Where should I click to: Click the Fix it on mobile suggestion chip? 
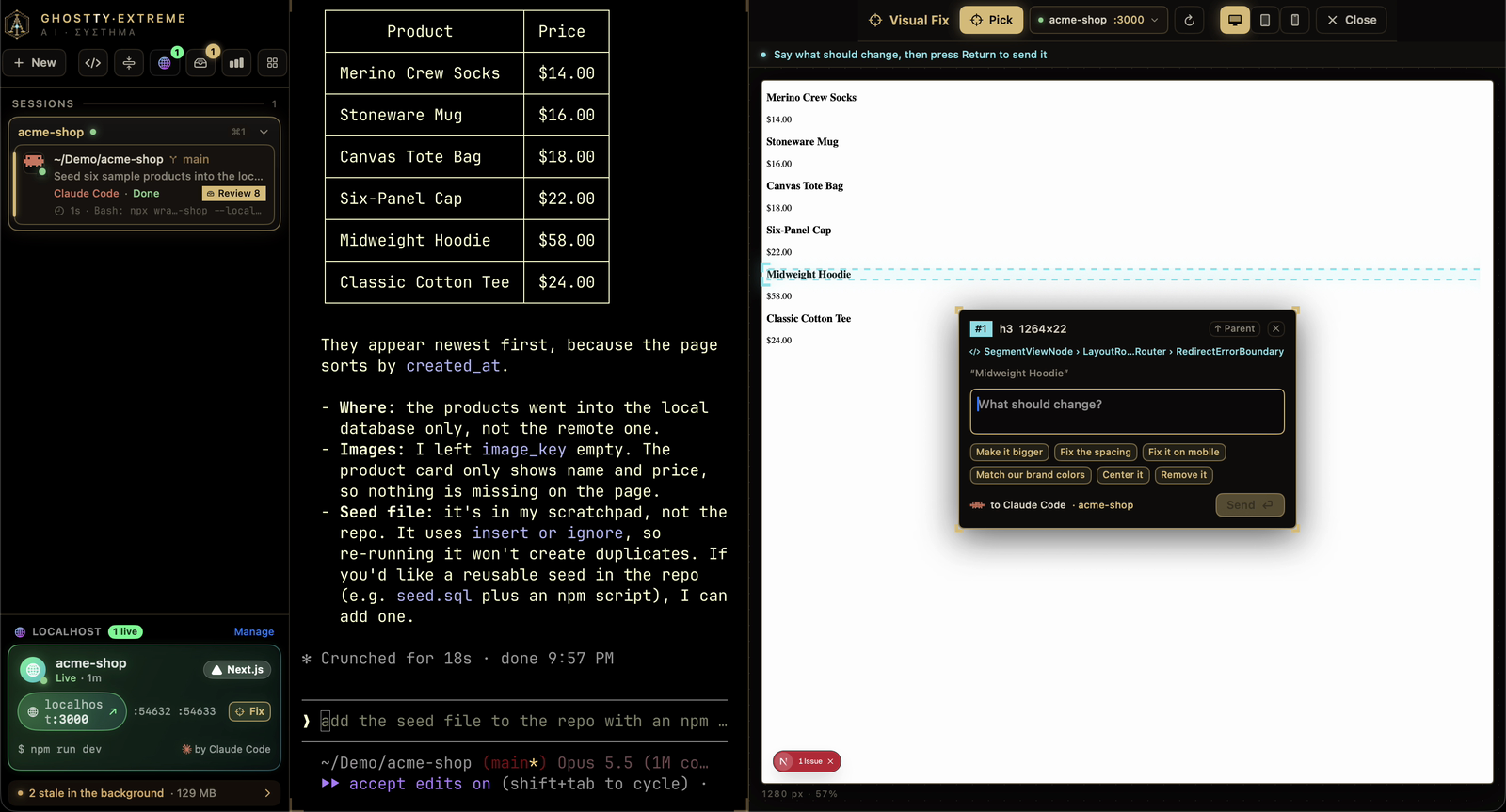tap(1183, 453)
